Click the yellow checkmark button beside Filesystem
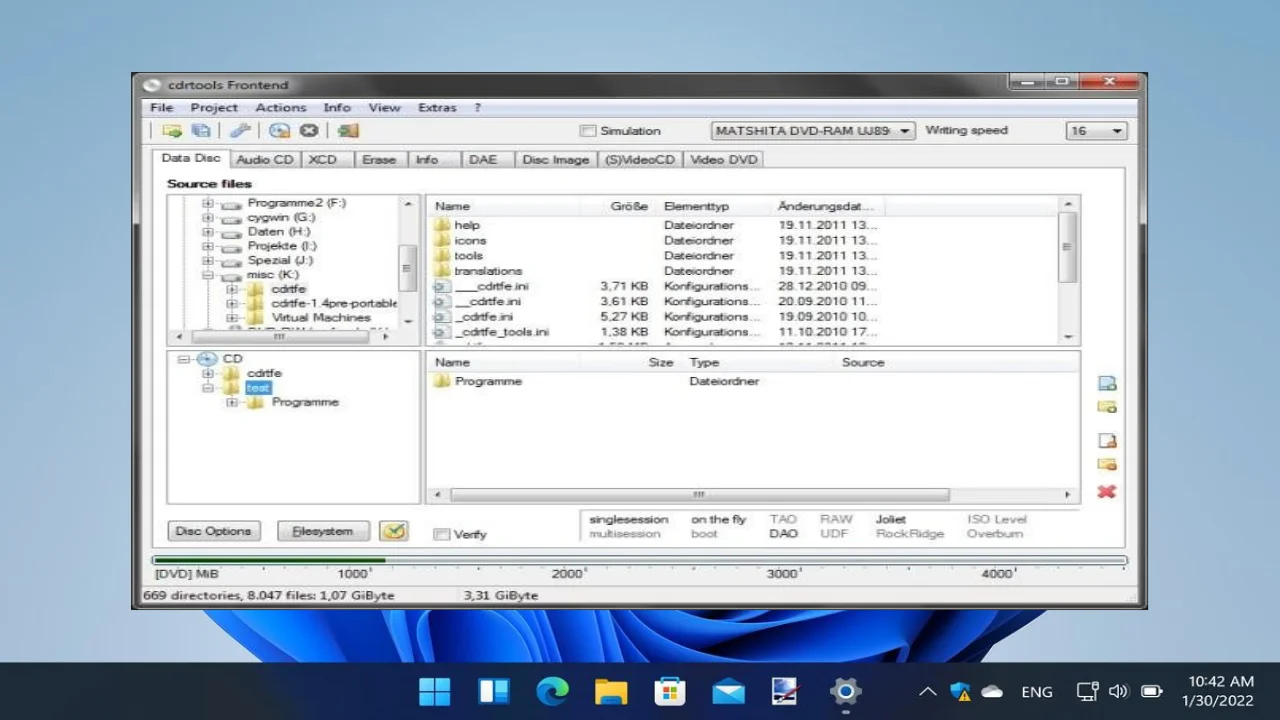The width and height of the screenshot is (1280, 720). (394, 531)
